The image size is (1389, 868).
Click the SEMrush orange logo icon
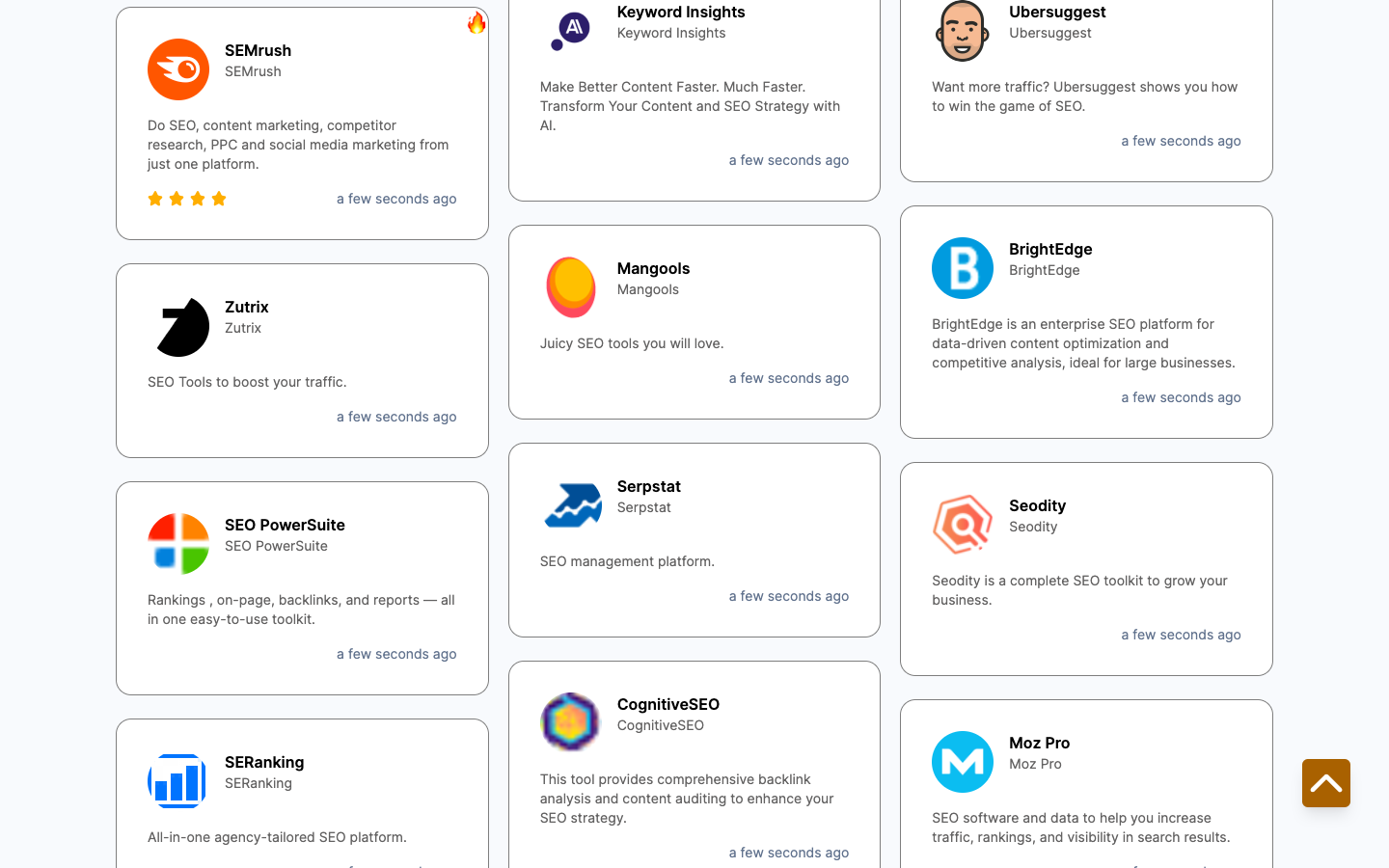(x=178, y=69)
